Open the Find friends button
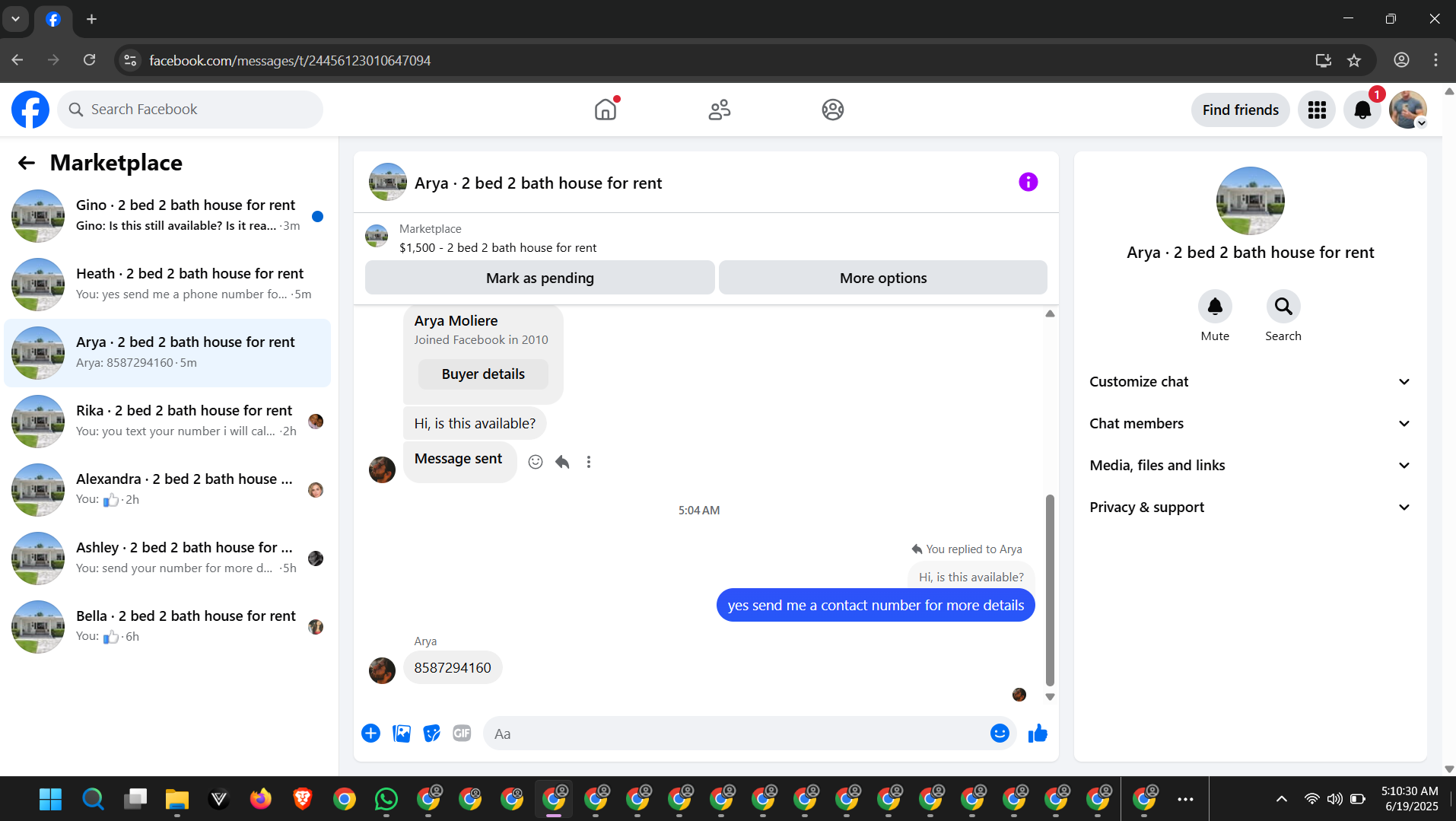Image resolution: width=1456 pixels, height=821 pixels. 1240,110
